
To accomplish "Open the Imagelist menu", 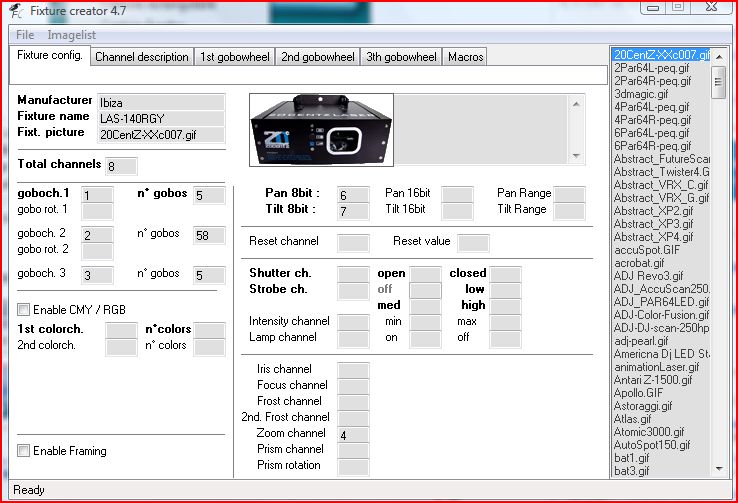I will point(72,35).
